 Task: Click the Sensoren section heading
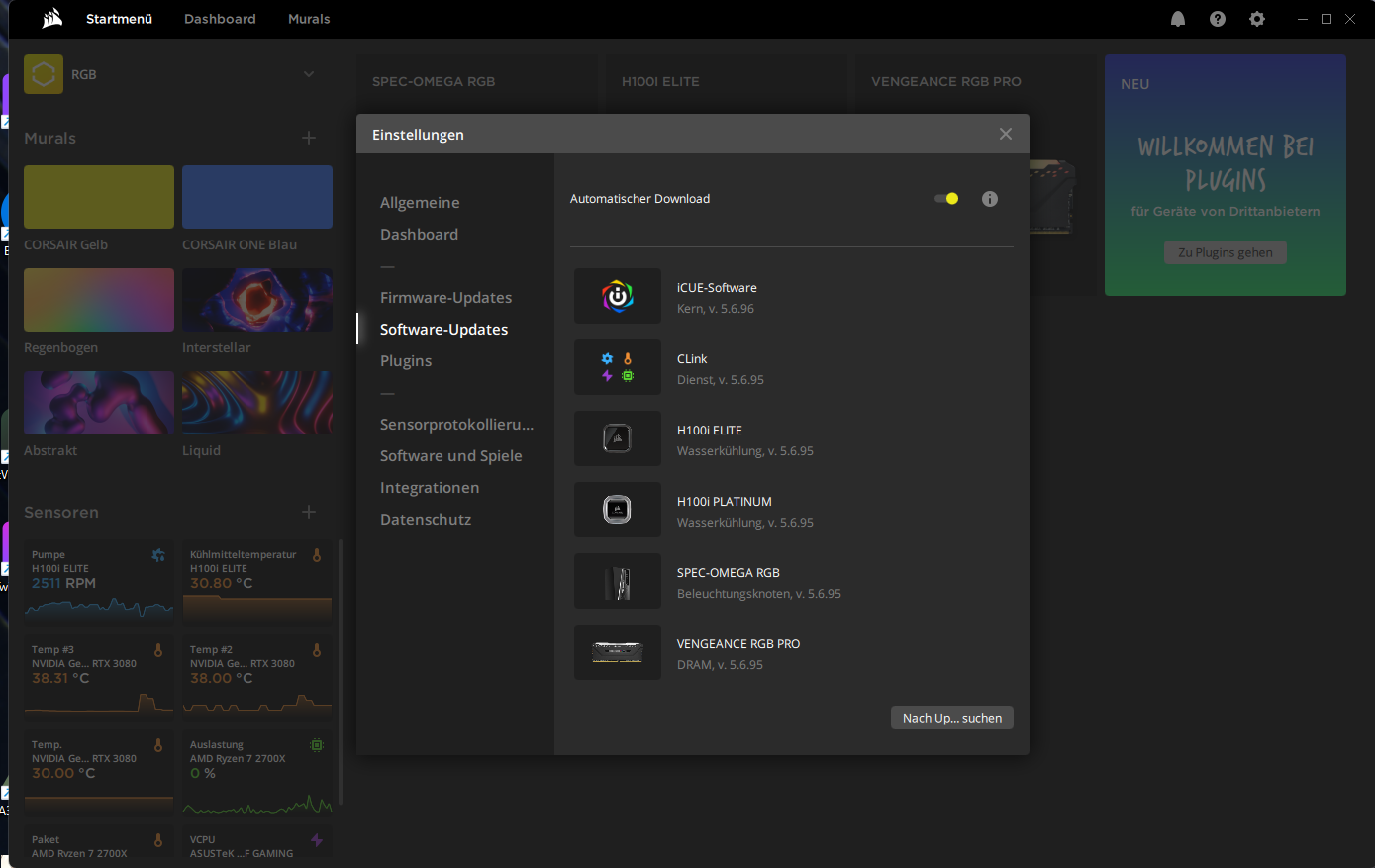(x=61, y=512)
